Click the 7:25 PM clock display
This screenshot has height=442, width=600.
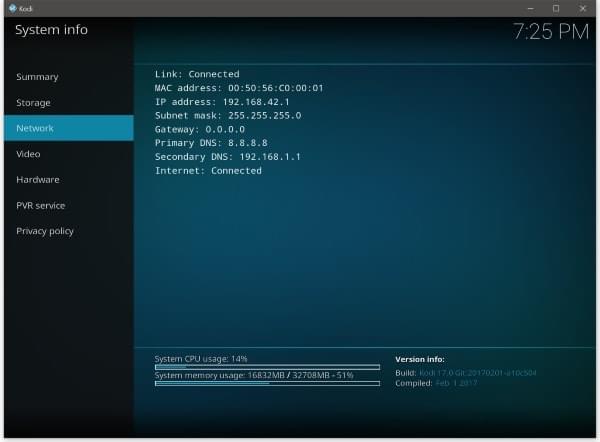pos(550,32)
